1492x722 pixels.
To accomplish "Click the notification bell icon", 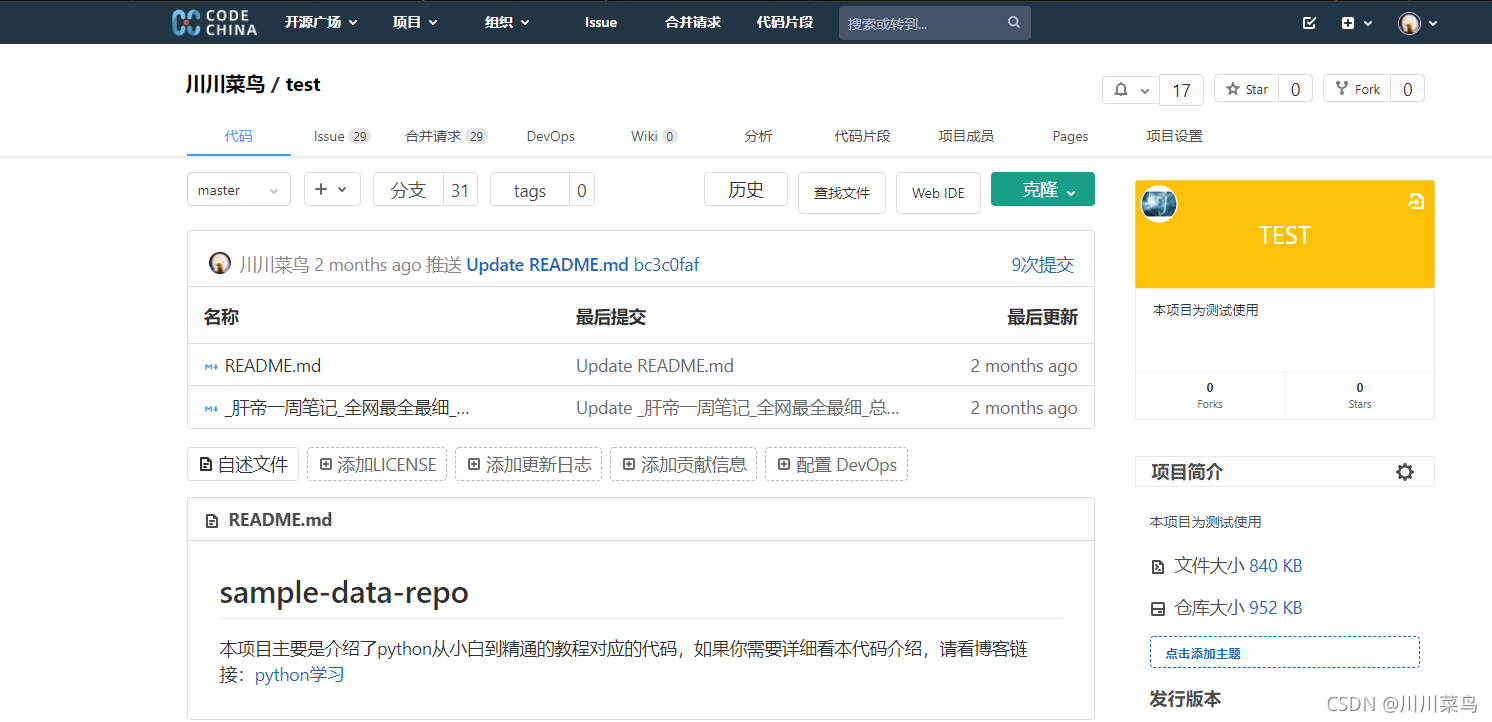I will pos(1122,90).
